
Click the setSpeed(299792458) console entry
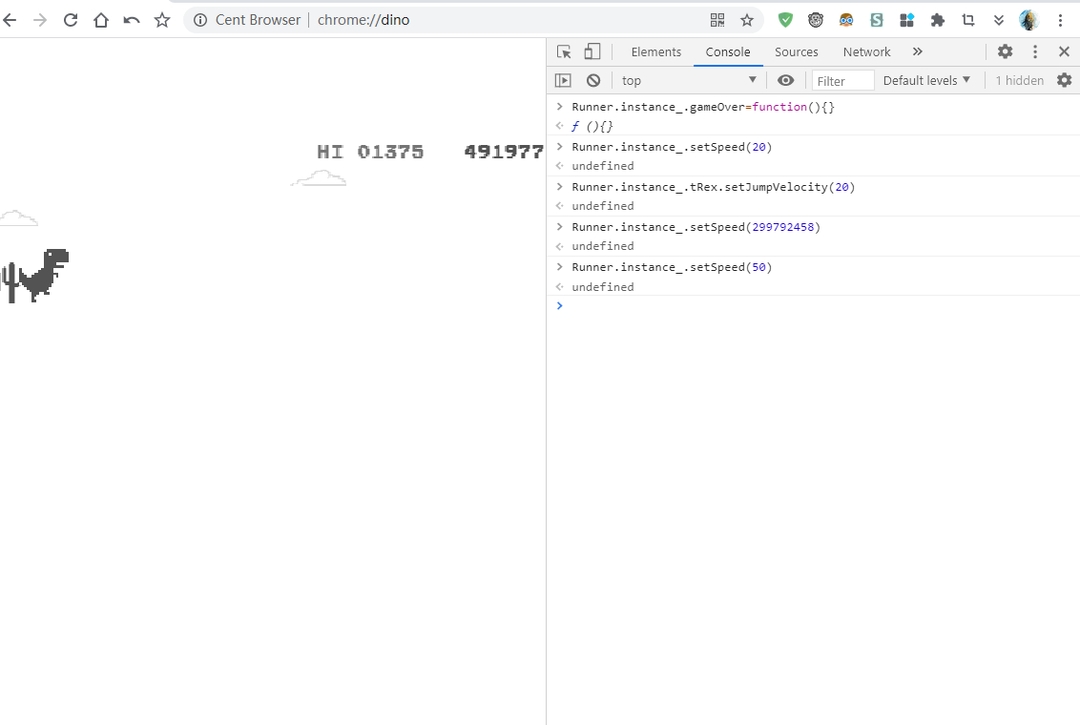click(695, 227)
